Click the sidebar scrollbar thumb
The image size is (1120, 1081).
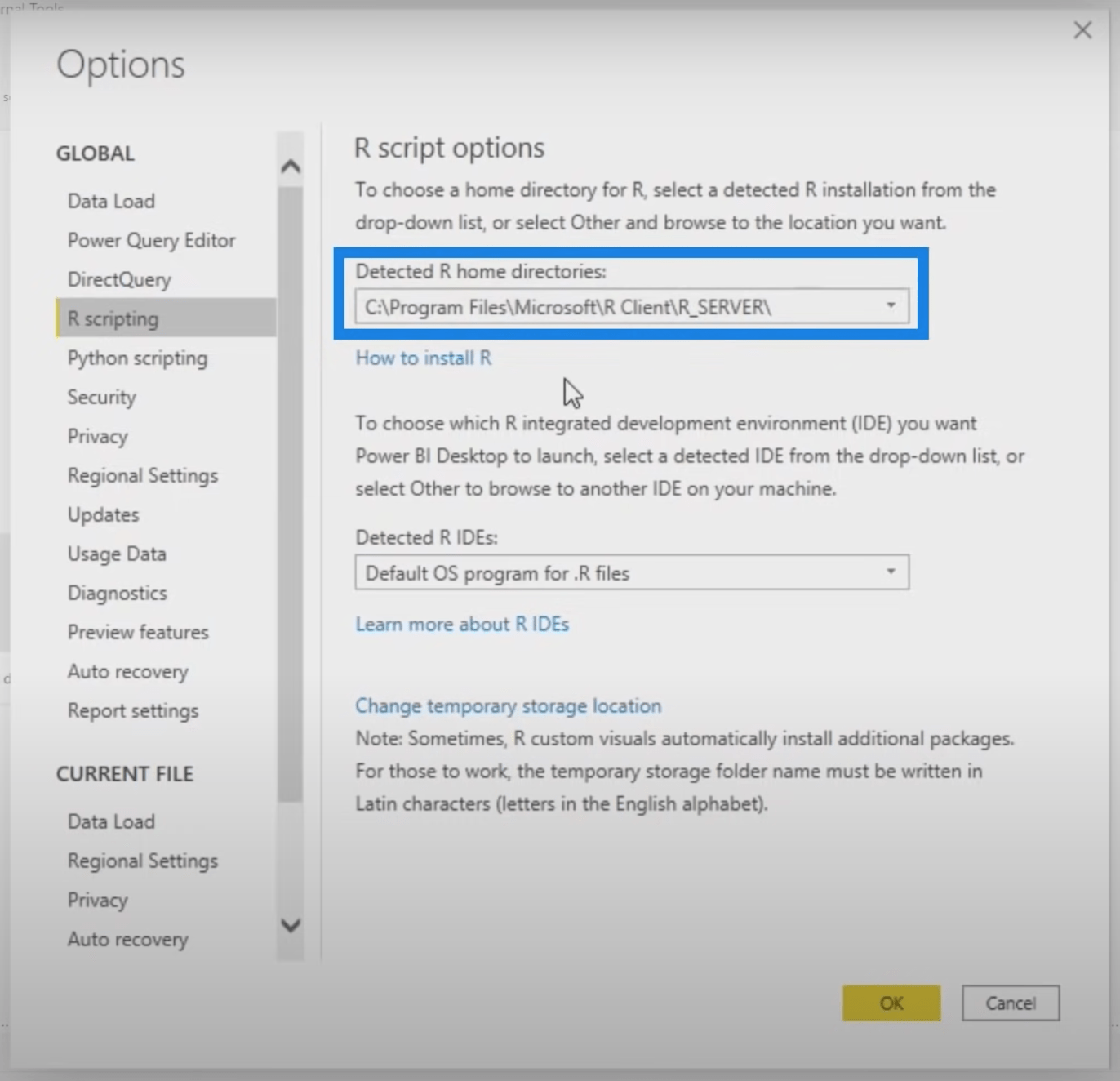pyautogui.click(x=290, y=494)
